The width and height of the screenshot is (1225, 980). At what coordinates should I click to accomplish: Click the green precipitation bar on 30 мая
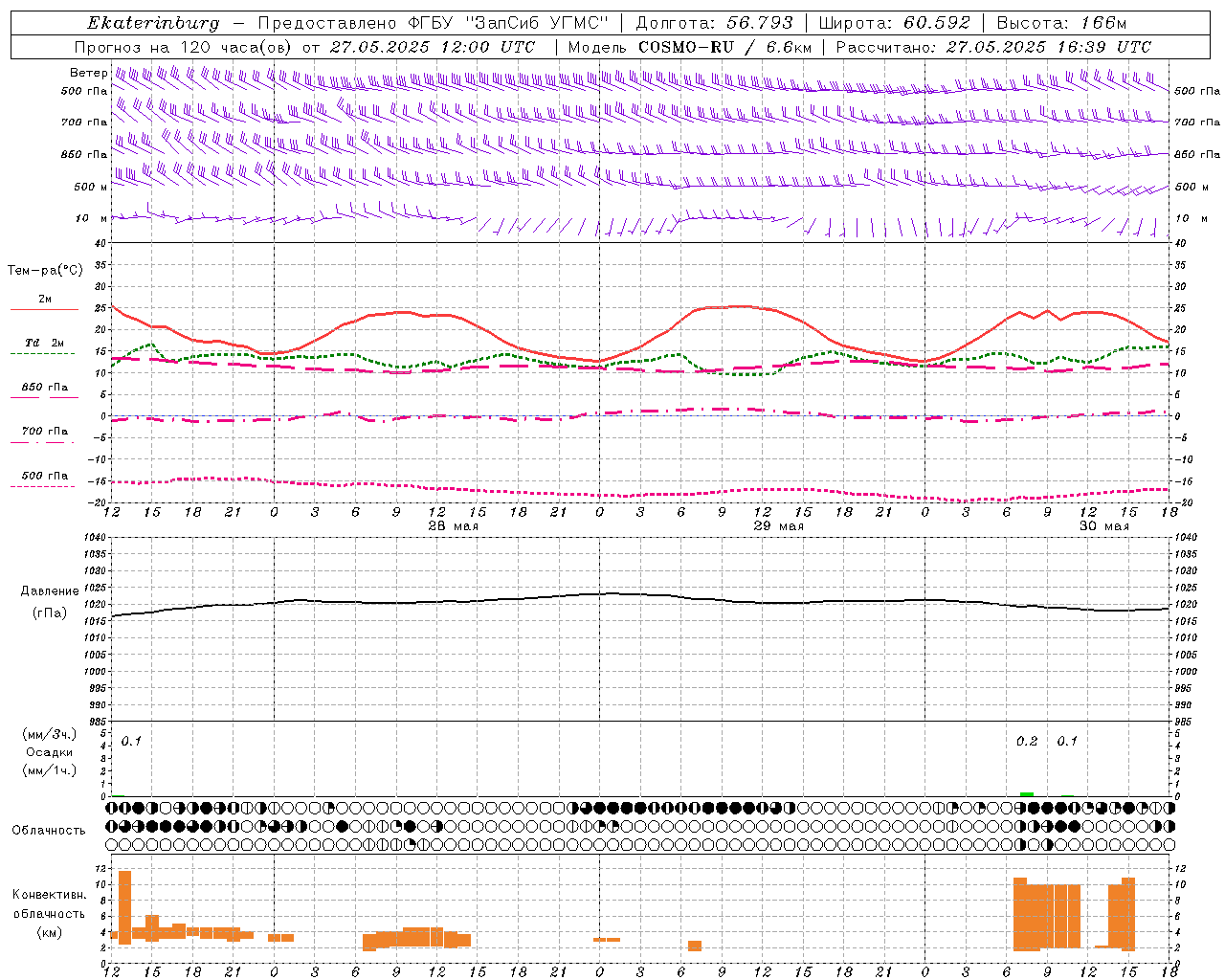point(1027,794)
